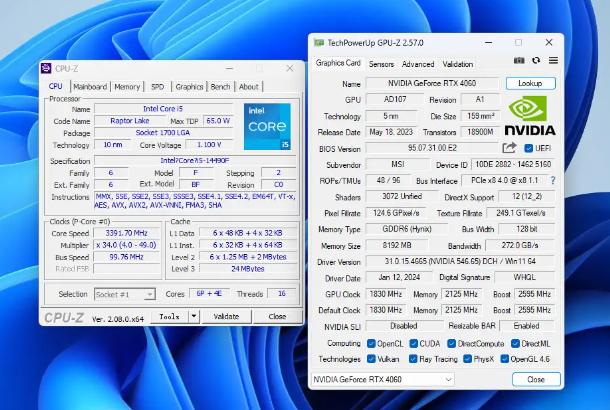Click the Driver Version field in GPU-Z
This screenshot has height=410, width=610.
click(x=460, y=261)
